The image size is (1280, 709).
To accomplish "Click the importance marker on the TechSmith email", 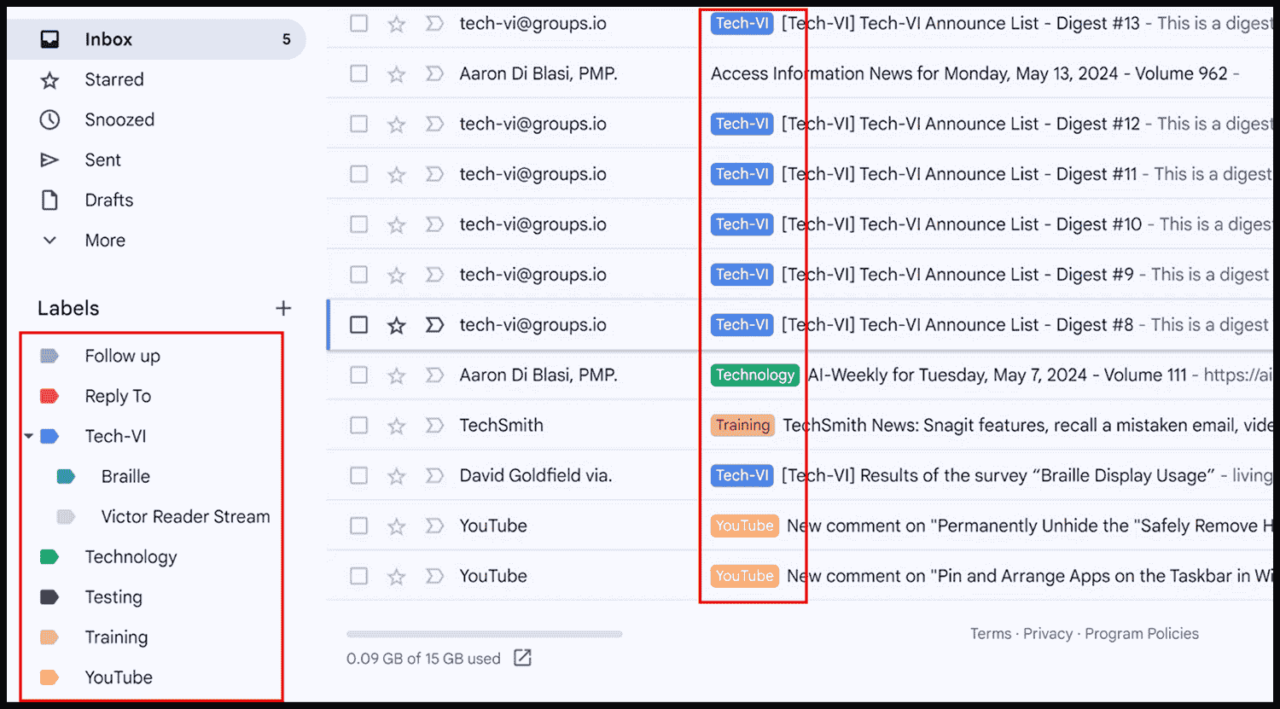I will [434, 425].
